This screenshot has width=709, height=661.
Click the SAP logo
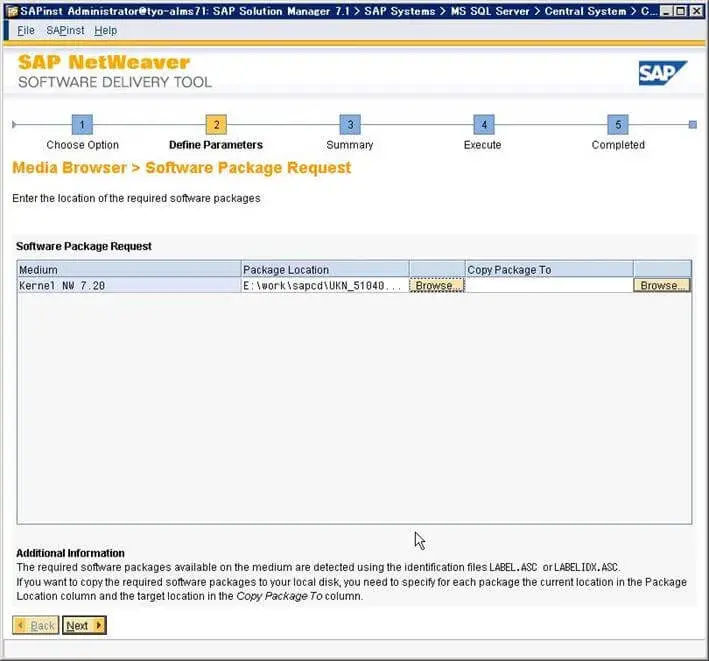pos(662,73)
